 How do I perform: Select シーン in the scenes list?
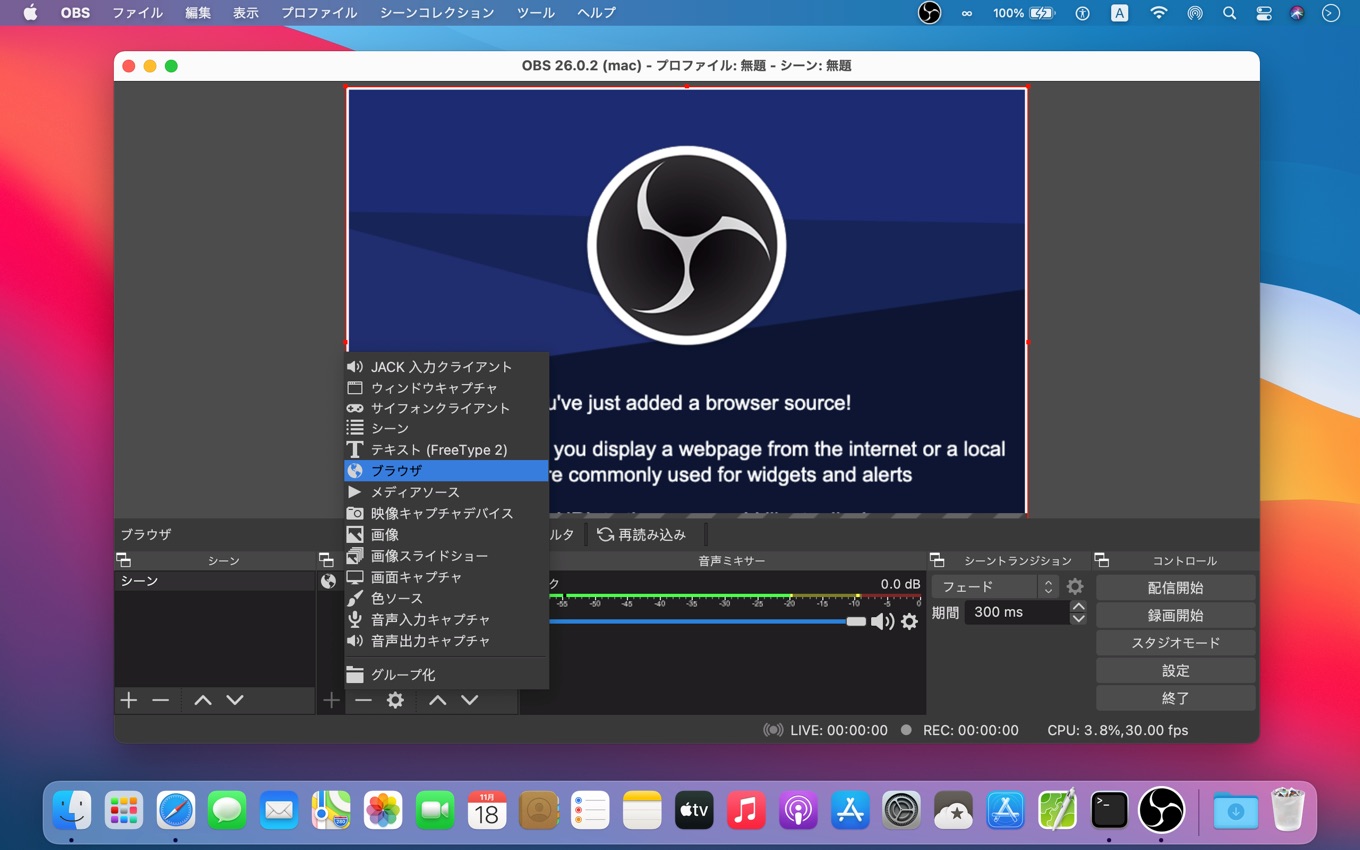coord(215,581)
